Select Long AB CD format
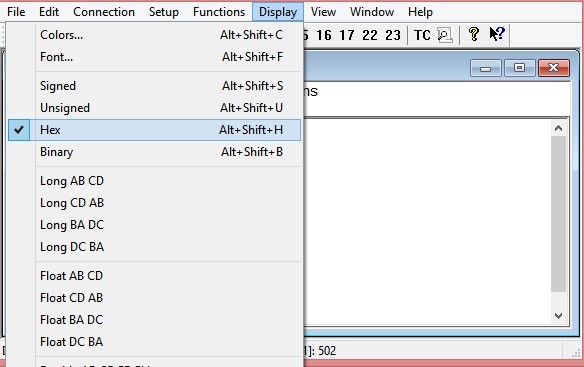The width and height of the screenshot is (584, 367). tap(154, 181)
